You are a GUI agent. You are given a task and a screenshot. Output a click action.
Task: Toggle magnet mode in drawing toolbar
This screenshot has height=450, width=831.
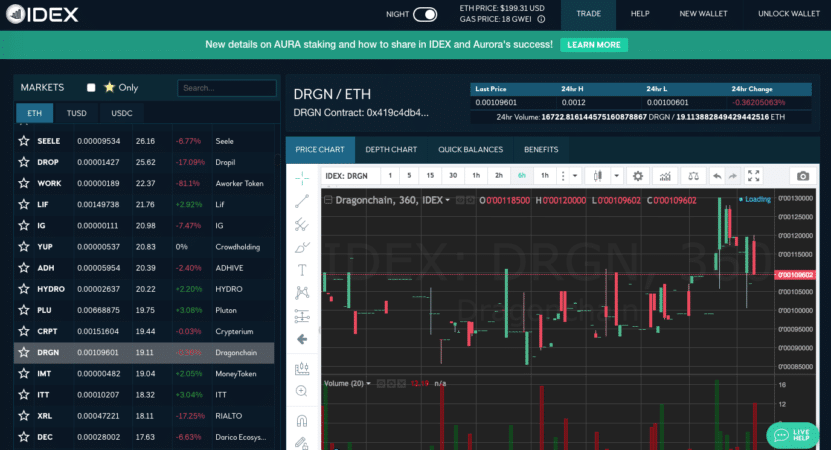click(x=302, y=421)
